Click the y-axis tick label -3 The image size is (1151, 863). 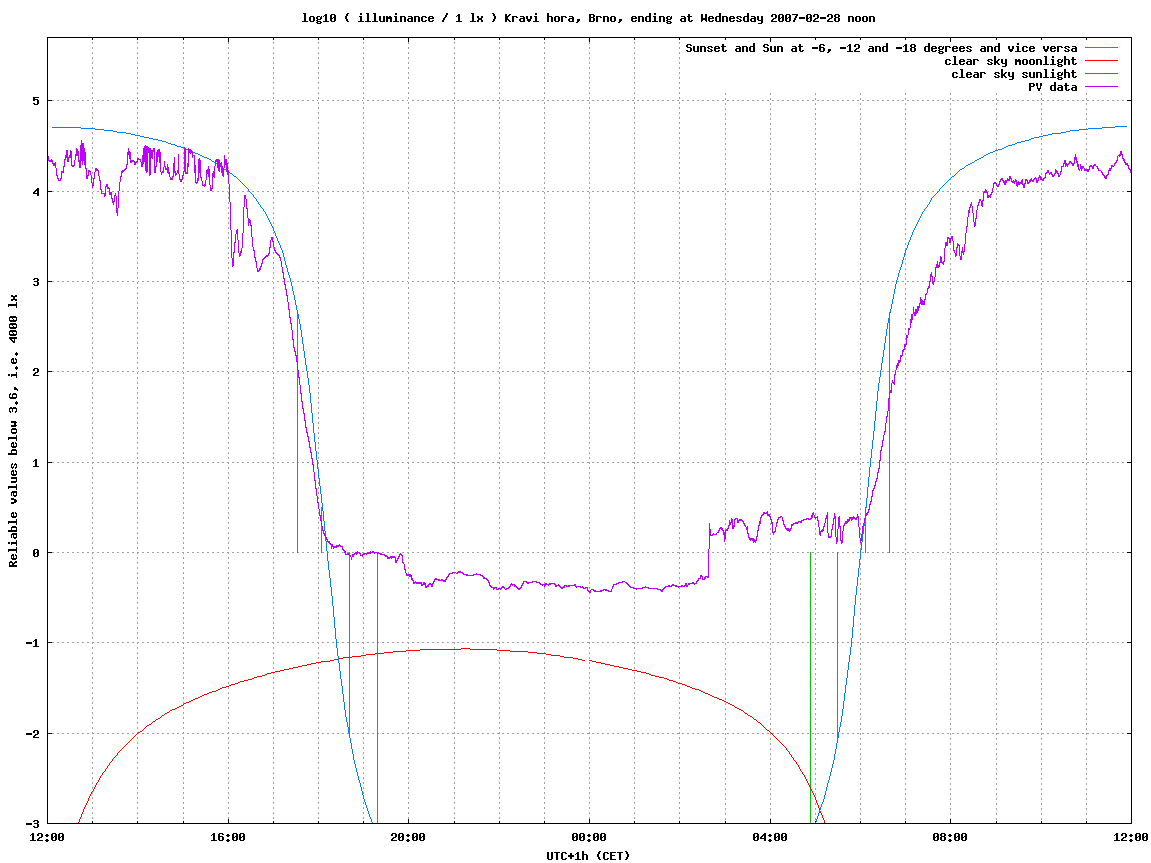(x=32, y=824)
